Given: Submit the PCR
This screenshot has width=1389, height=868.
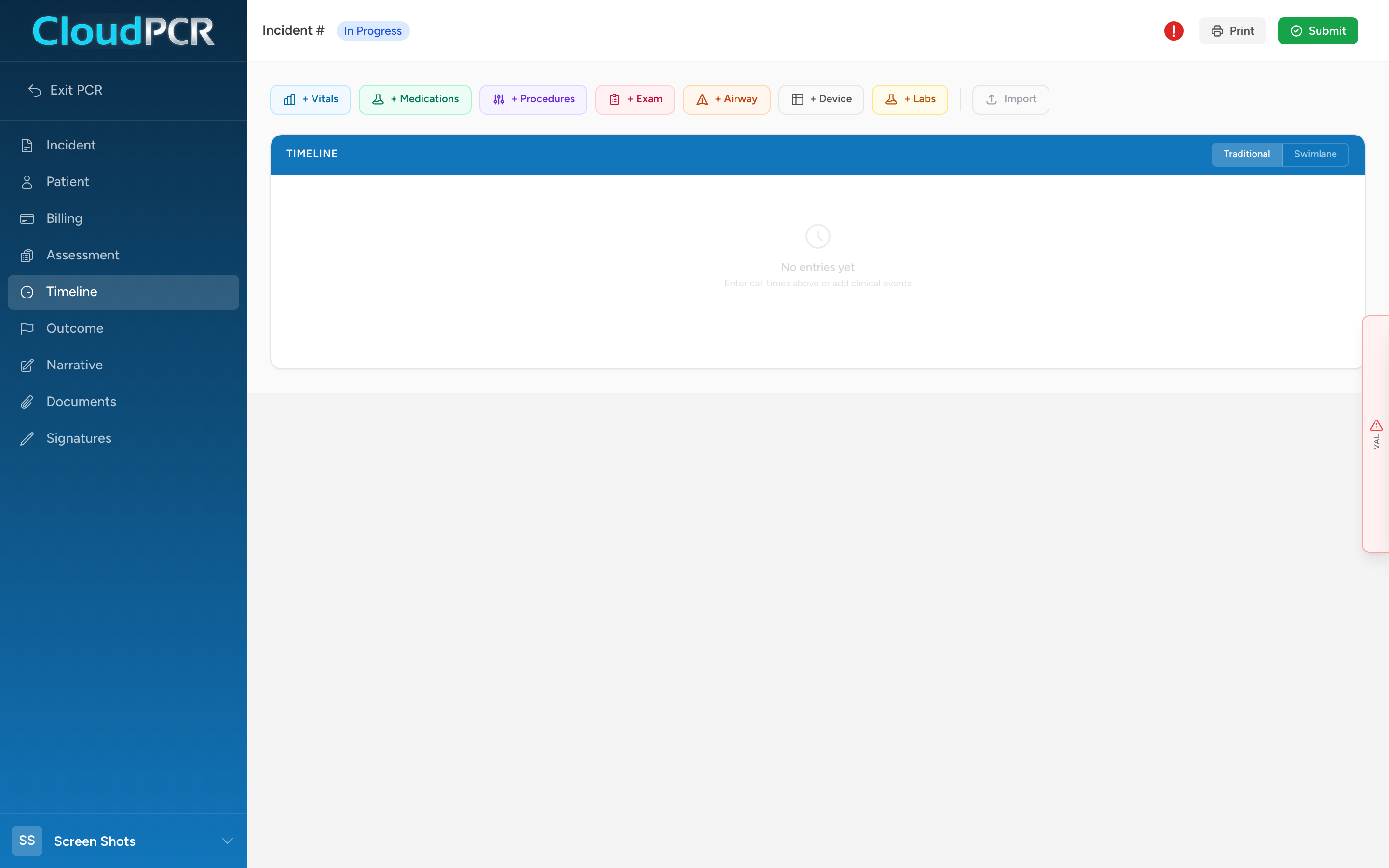Looking at the screenshot, I should tap(1318, 31).
